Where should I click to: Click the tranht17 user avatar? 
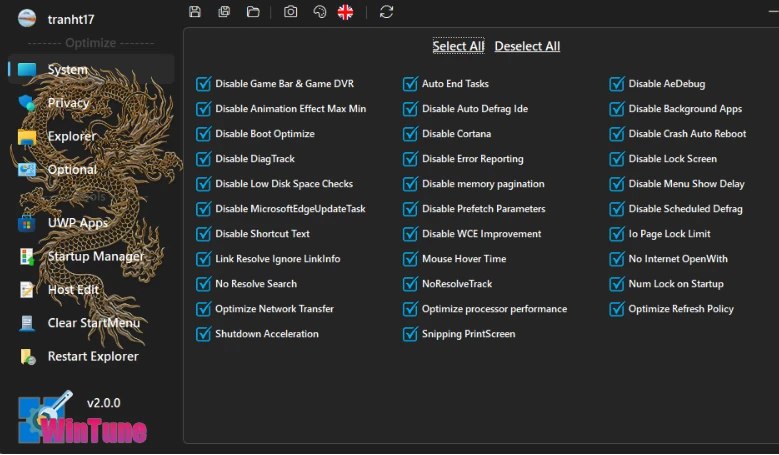[27, 18]
